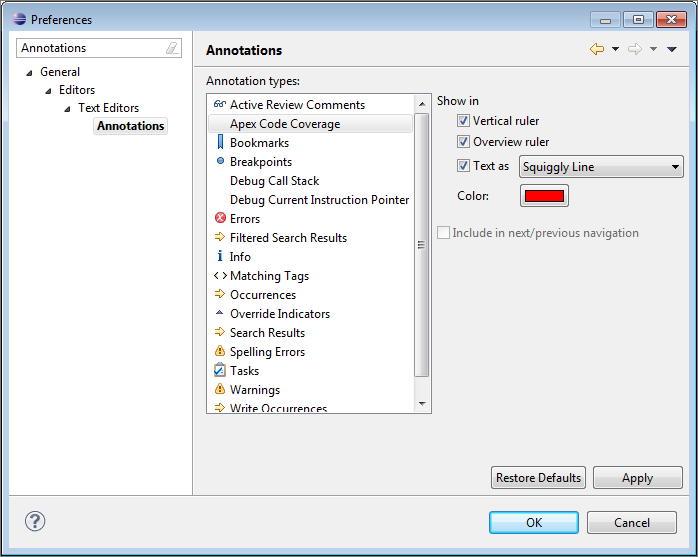Select Annotations in the preferences tree
This screenshot has width=698, height=557.
130,126
